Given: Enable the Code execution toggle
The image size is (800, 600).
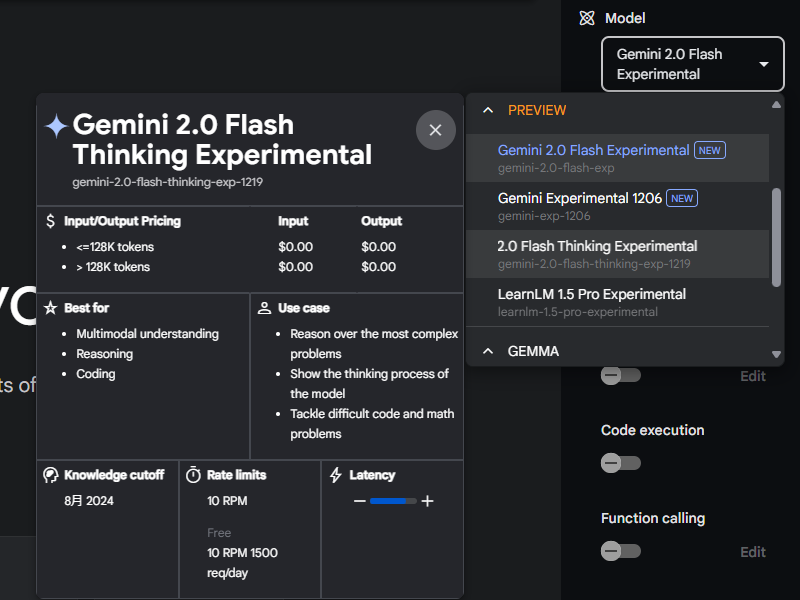Looking at the screenshot, I should [621, 463].
